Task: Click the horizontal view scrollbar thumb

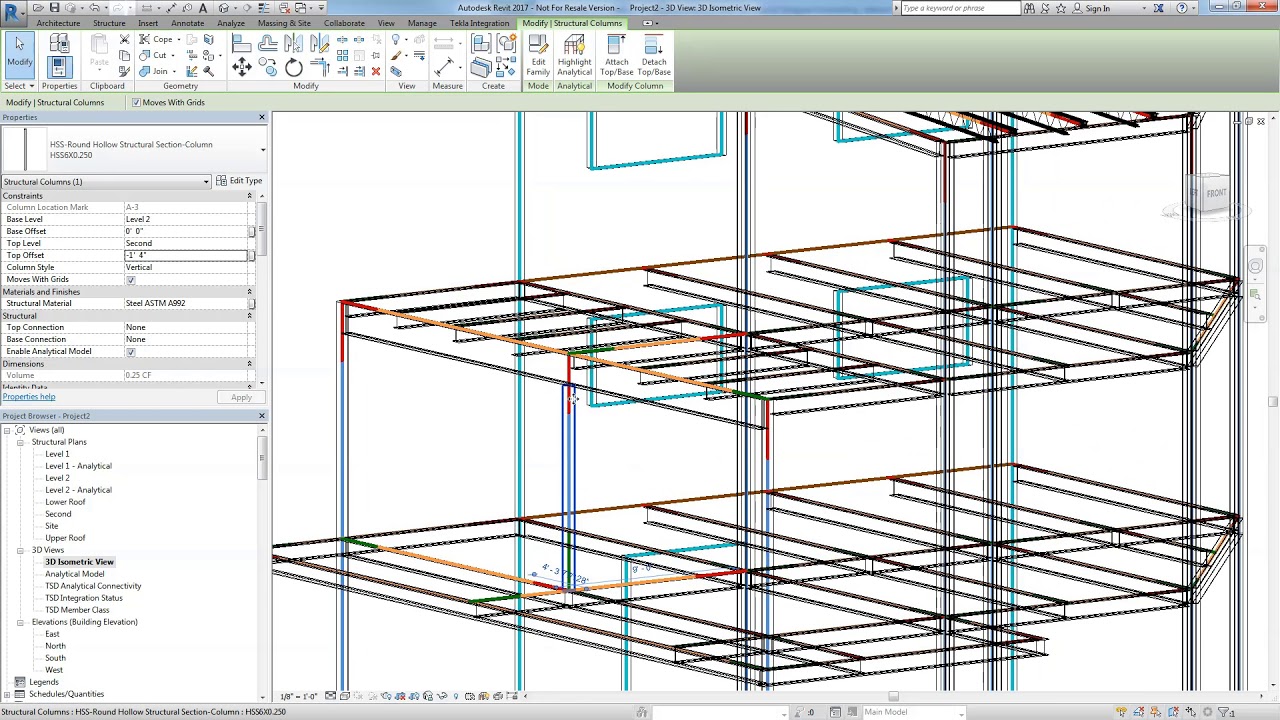Action: pos(894,697)
